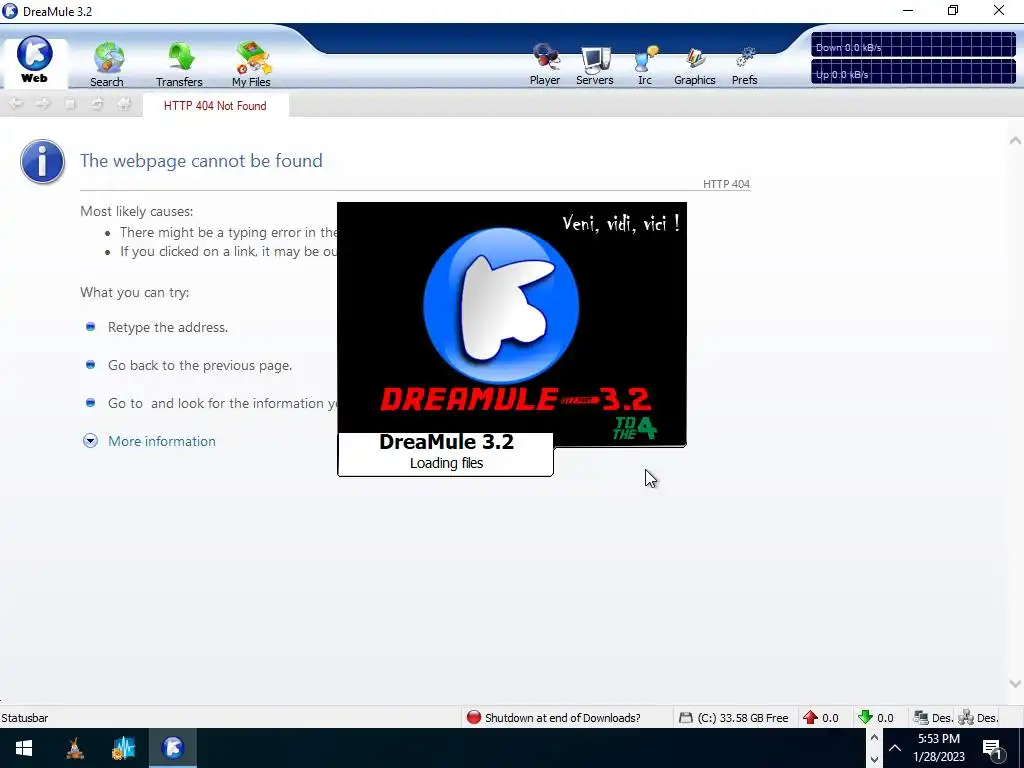Viewport: 1024px width, 768px height.
Task: Click the browser back arrow
Action: pyautogui.click(x=16, y=104)
